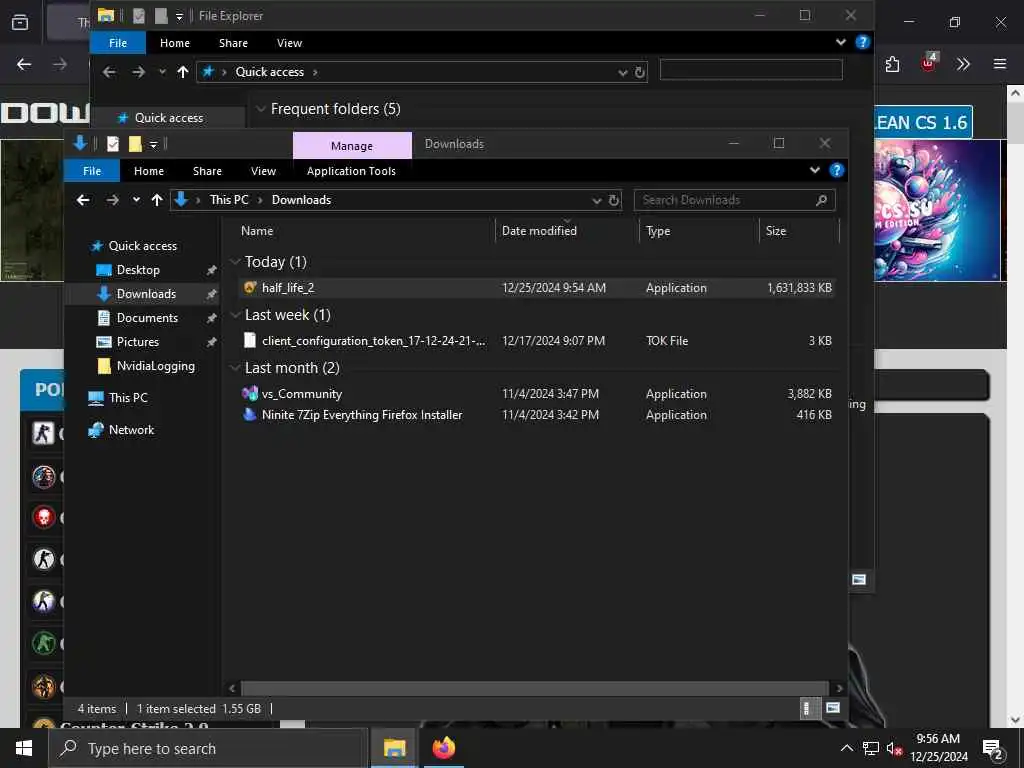The image size is (1024, 768).
Task: Open File Explorer from taskbar
Action: click(394, 748)
